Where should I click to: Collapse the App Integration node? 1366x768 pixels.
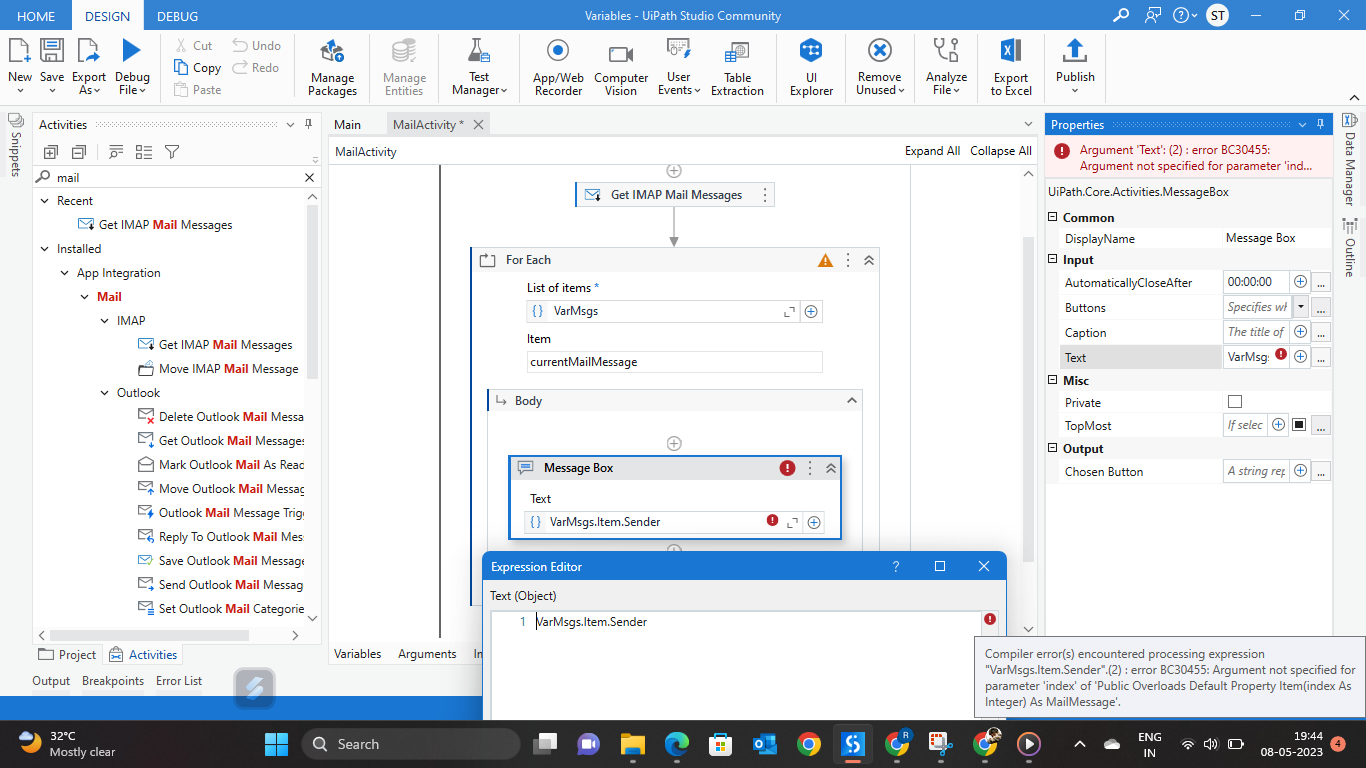(64, 273)
